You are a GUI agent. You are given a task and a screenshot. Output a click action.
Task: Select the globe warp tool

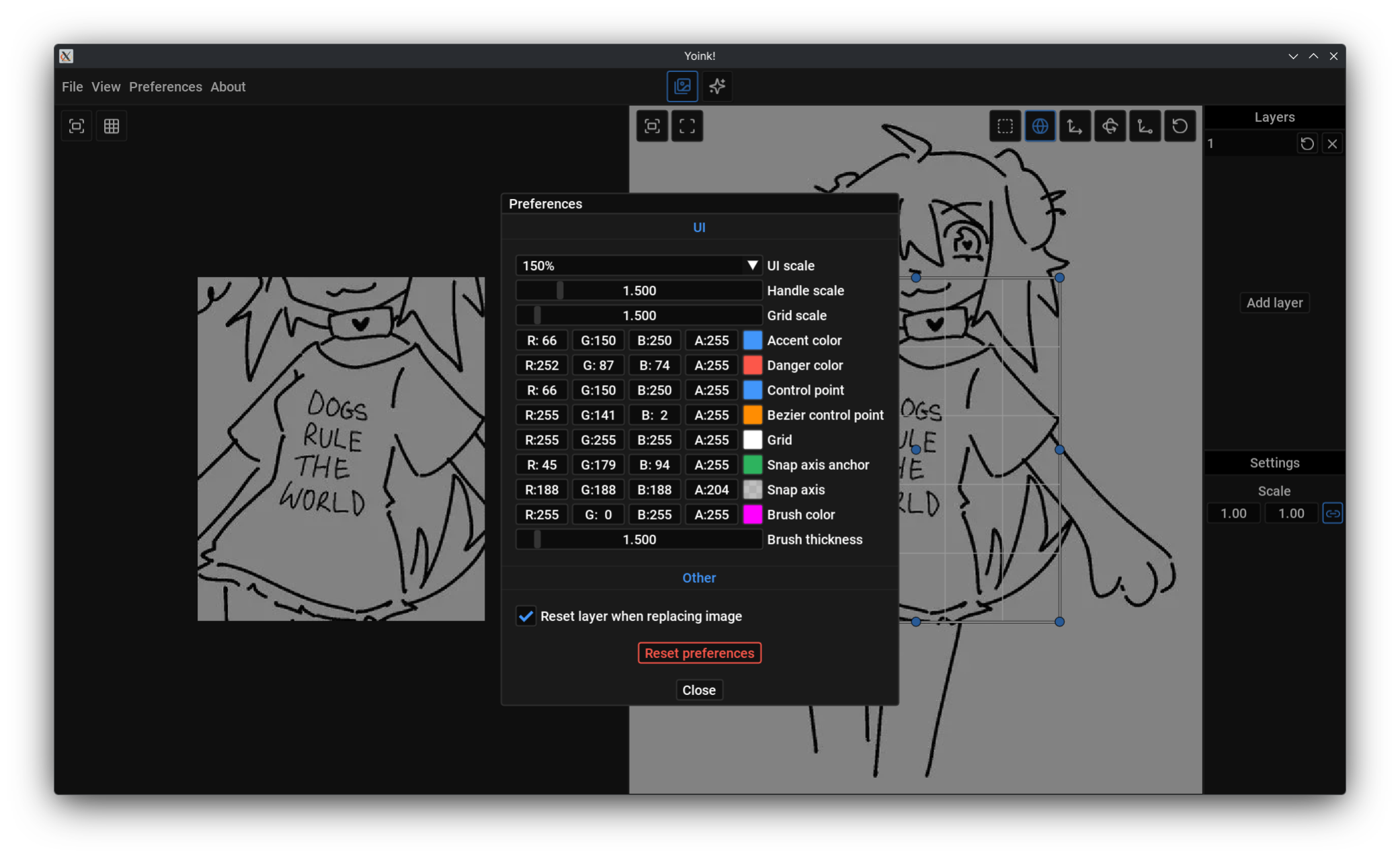click(x=1040, y=126)
